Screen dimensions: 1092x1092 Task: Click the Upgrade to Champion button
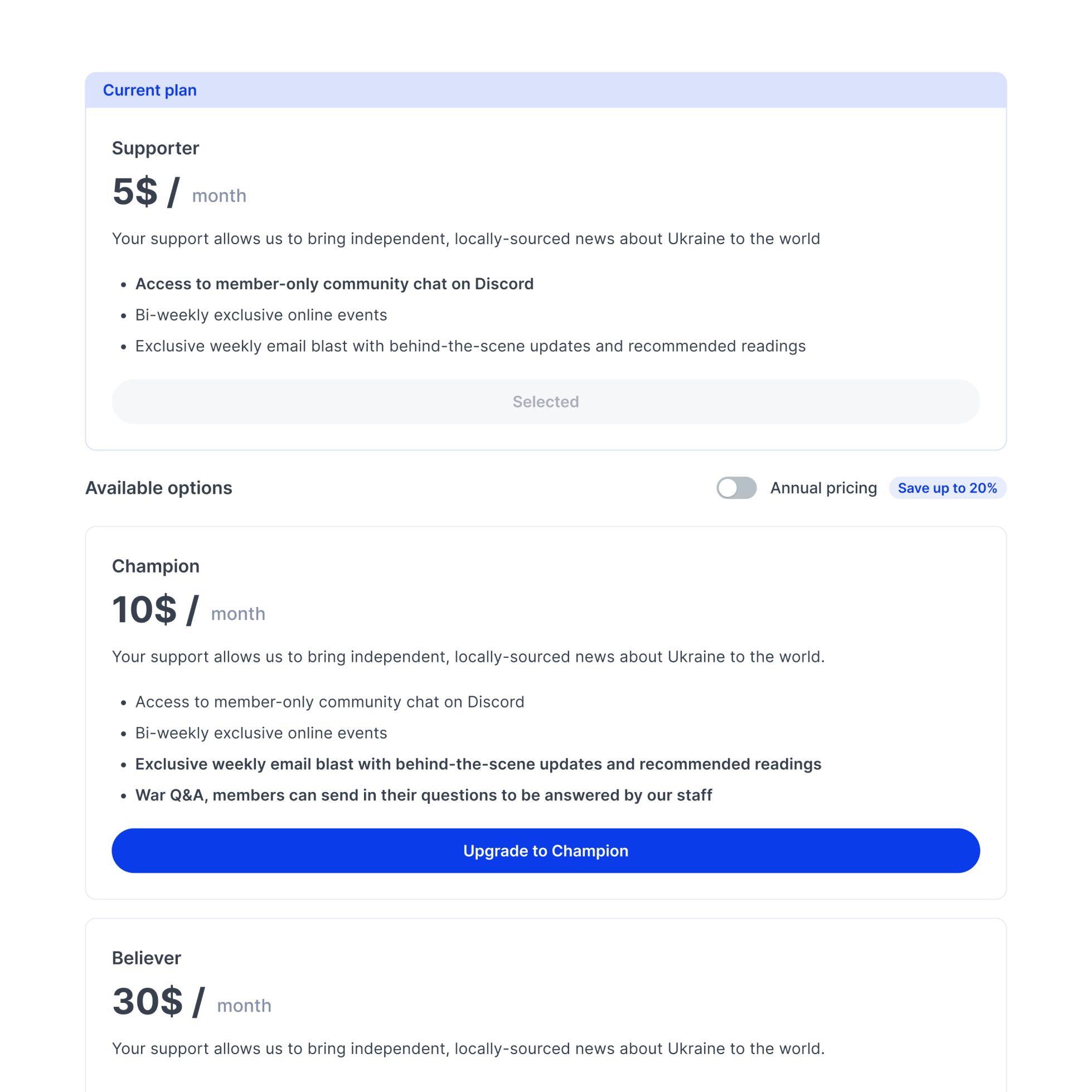(x=545, y=850)
